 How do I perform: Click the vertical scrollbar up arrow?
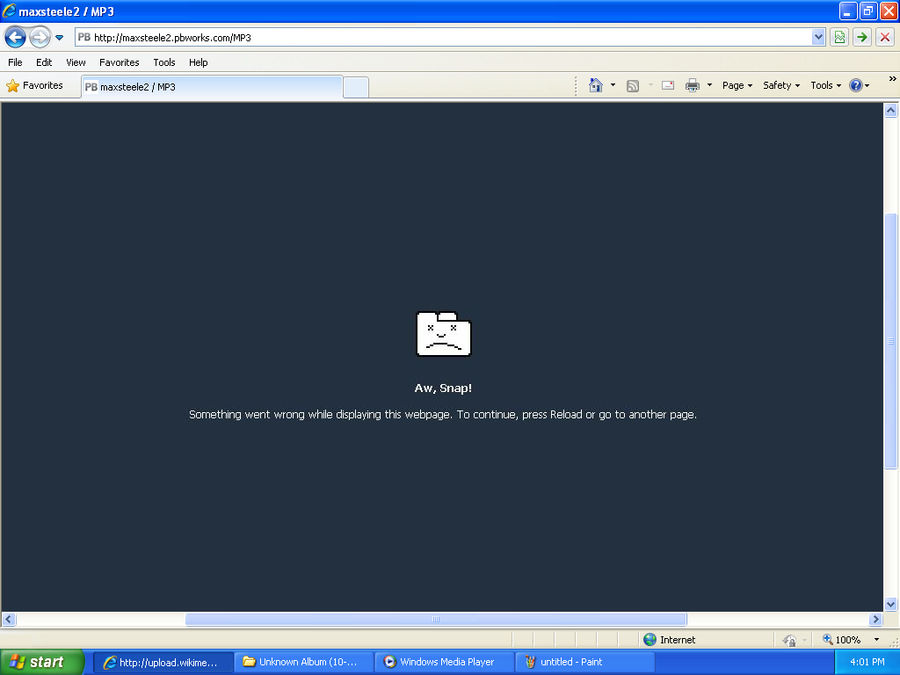click(x=890, y=111)
